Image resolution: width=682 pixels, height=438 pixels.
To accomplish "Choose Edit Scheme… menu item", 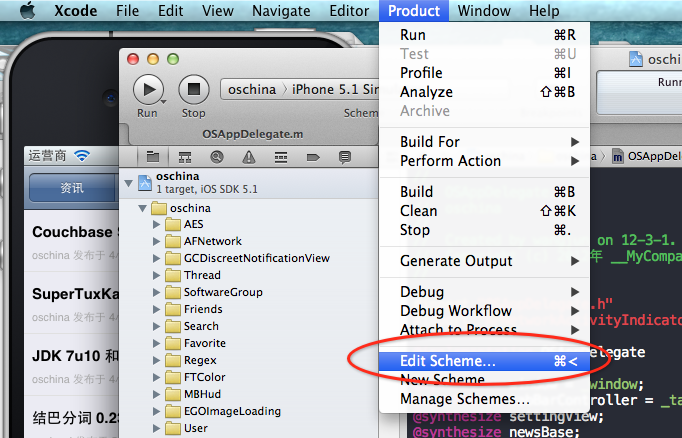I will 484,361.
